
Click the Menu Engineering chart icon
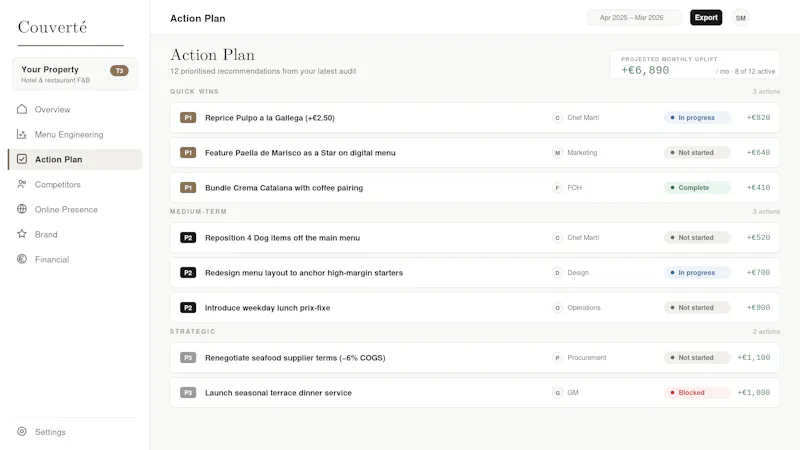[x=22, y=134]
